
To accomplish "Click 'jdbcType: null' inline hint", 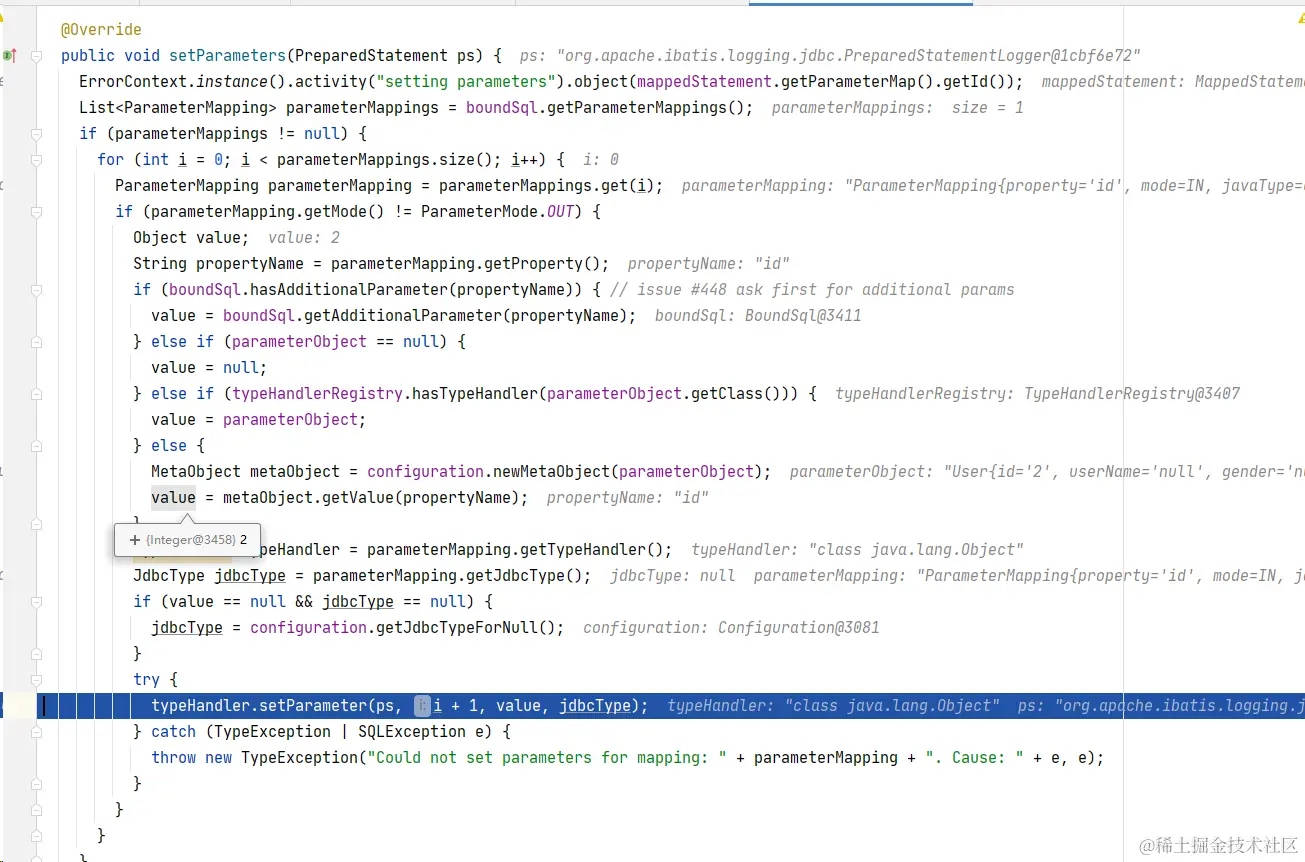I will click(672, 576).
